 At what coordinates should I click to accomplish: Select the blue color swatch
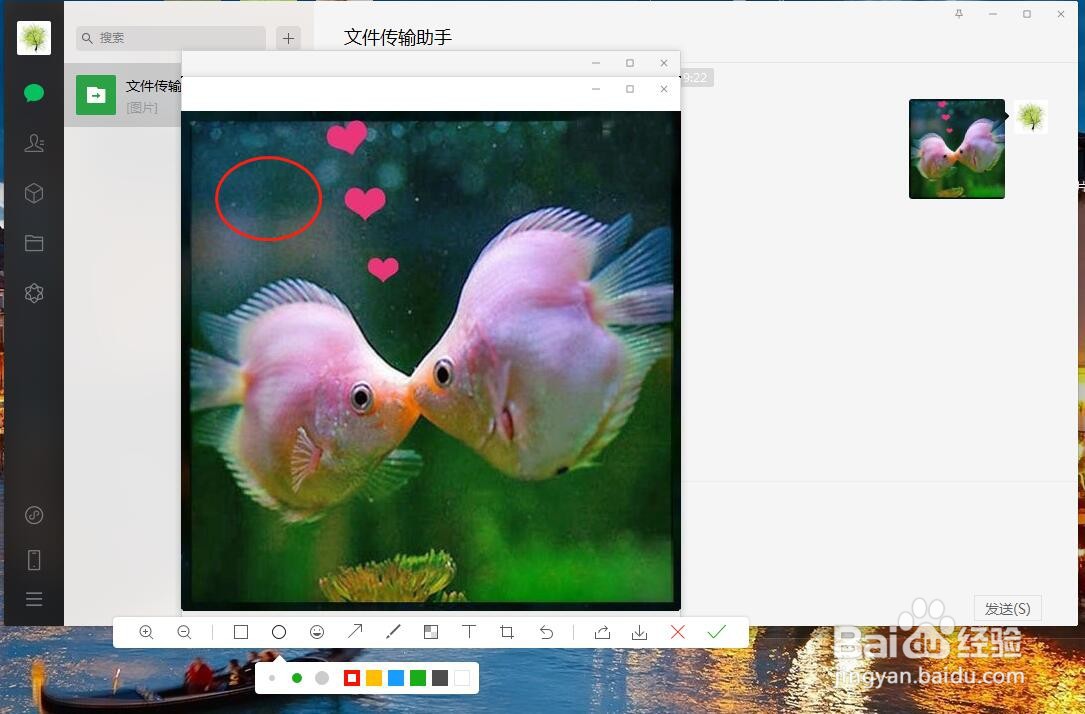[397, 677]
